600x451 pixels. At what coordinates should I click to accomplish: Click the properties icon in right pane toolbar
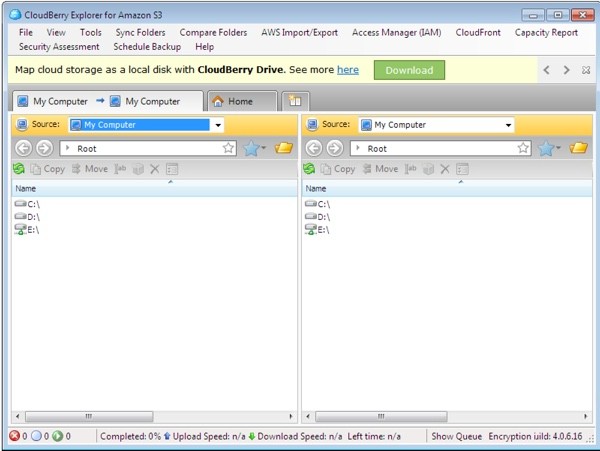pyautogui.click(x=462, y=169)
